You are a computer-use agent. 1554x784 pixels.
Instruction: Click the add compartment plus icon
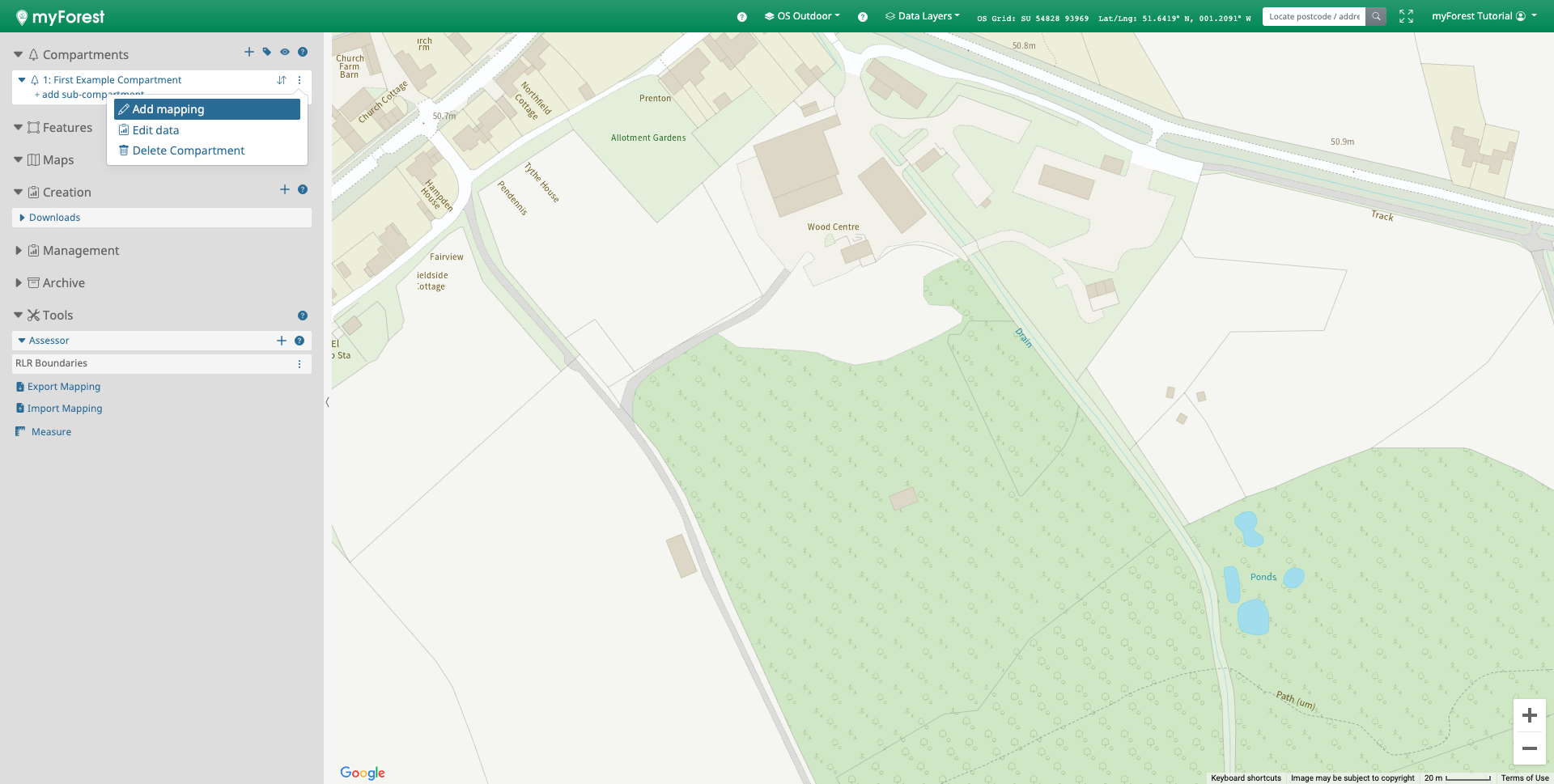(x=249, y=52)
